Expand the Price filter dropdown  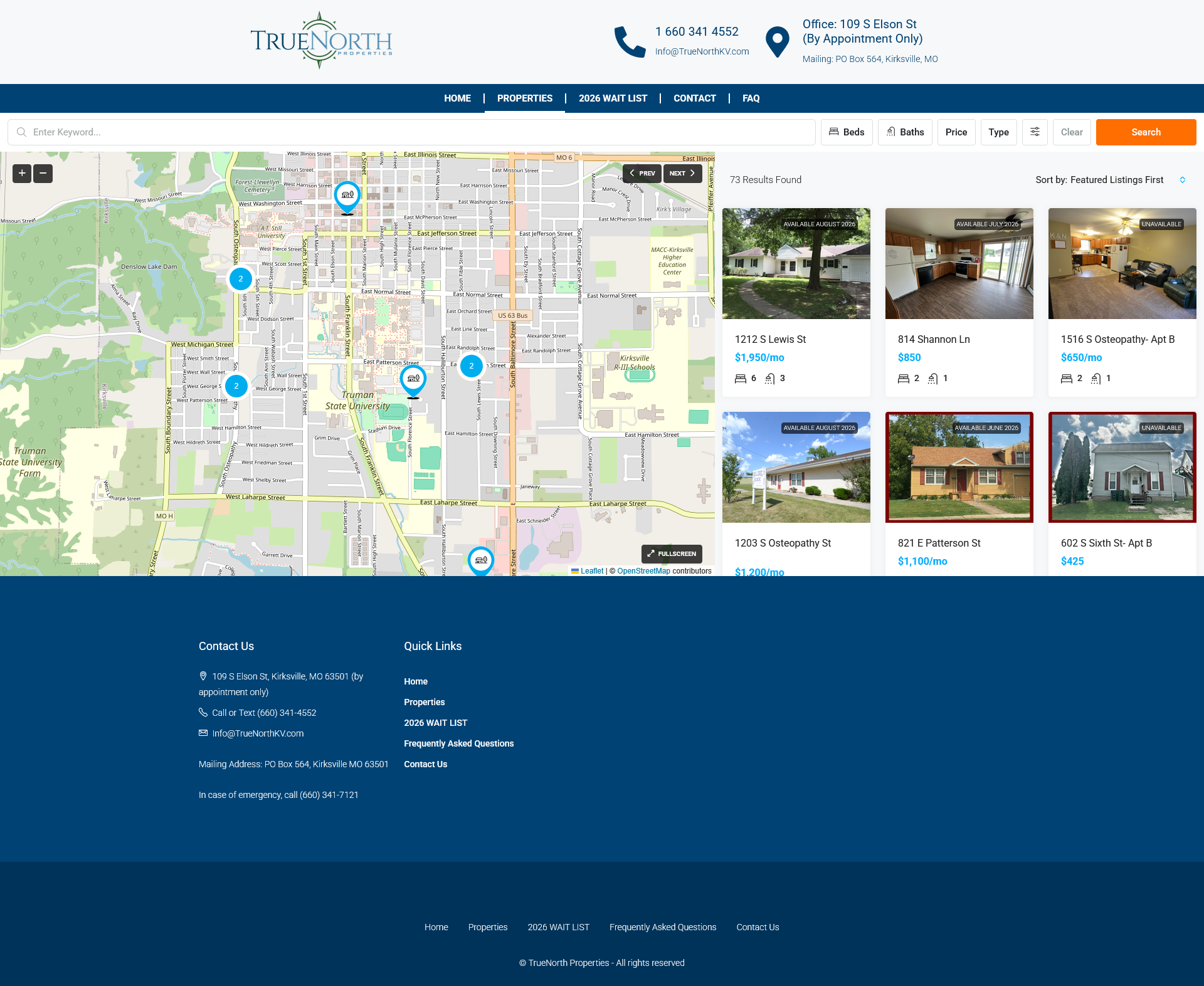click(956, 132)
